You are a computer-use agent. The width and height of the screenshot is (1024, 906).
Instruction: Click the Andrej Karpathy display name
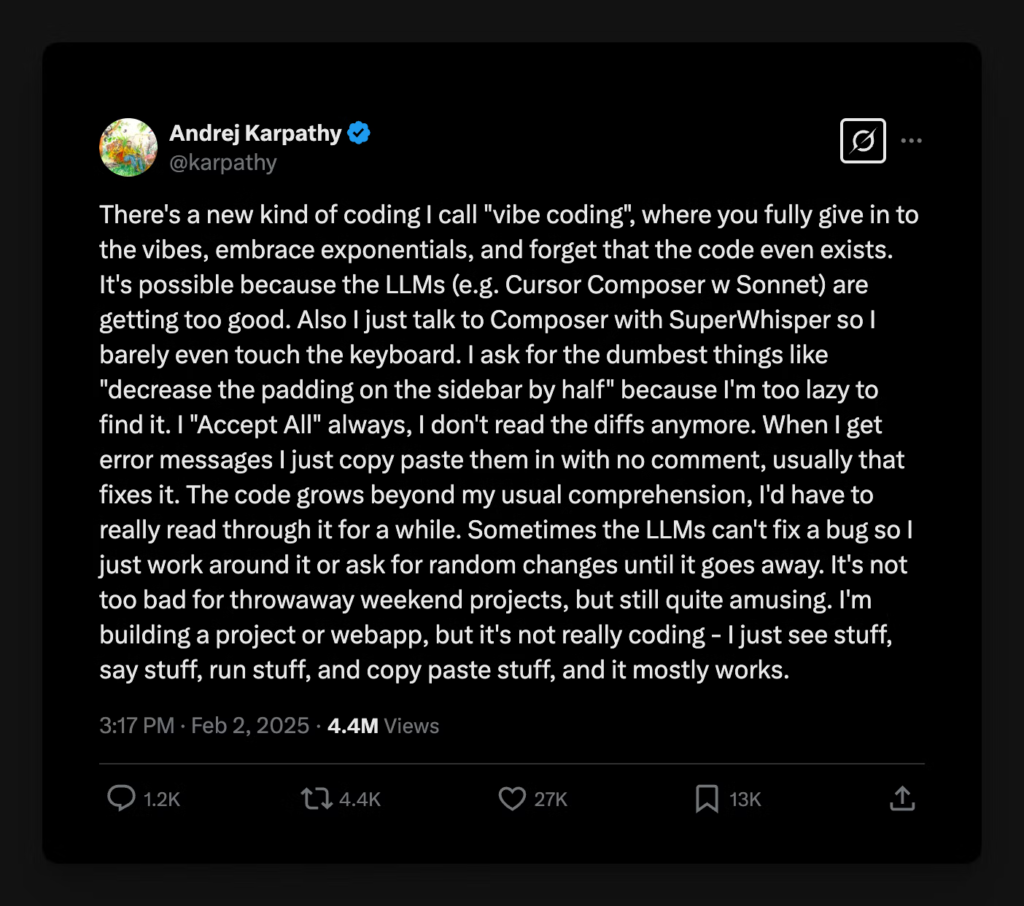pyautogui.click(x=255, y=133)
